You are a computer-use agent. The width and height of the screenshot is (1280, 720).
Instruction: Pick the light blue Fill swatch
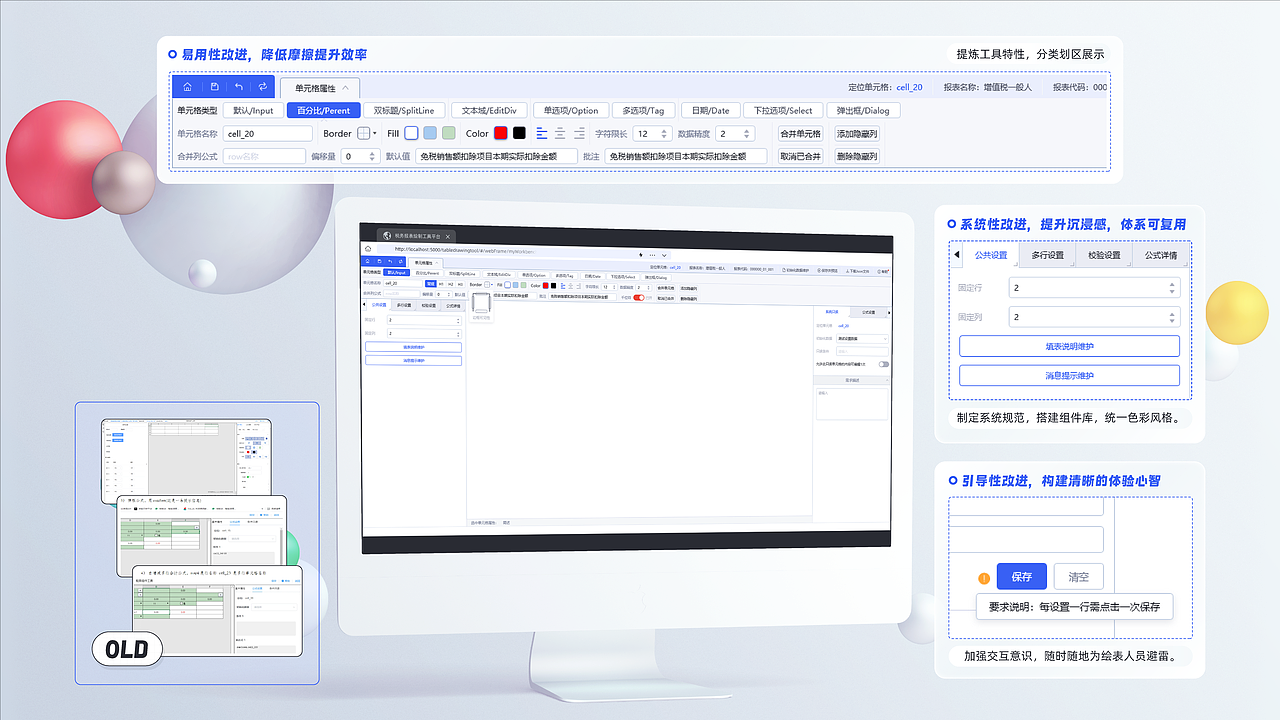click(x=430, y=133)
